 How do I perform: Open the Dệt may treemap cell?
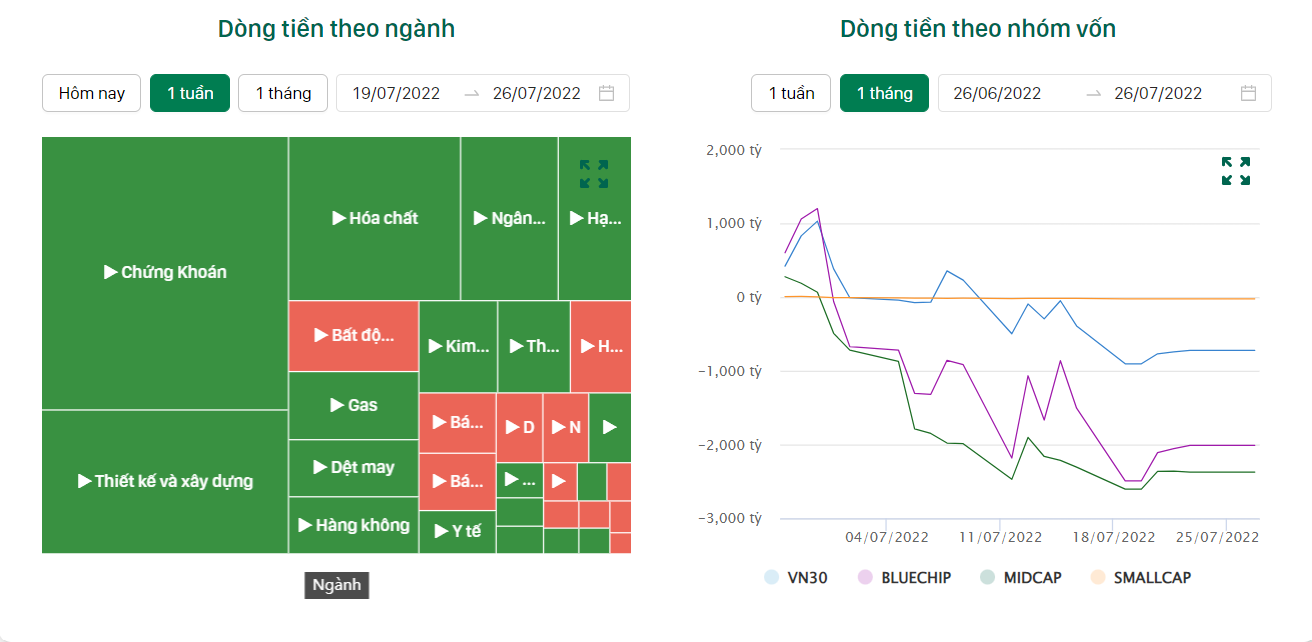[x=354, y=467]
